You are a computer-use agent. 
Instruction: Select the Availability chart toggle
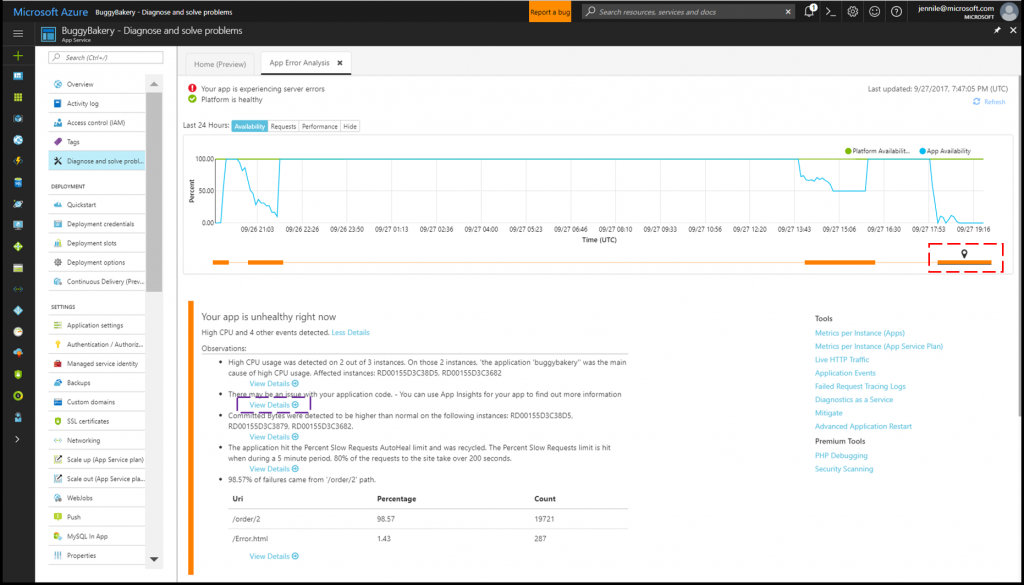[x=249, y=127]
